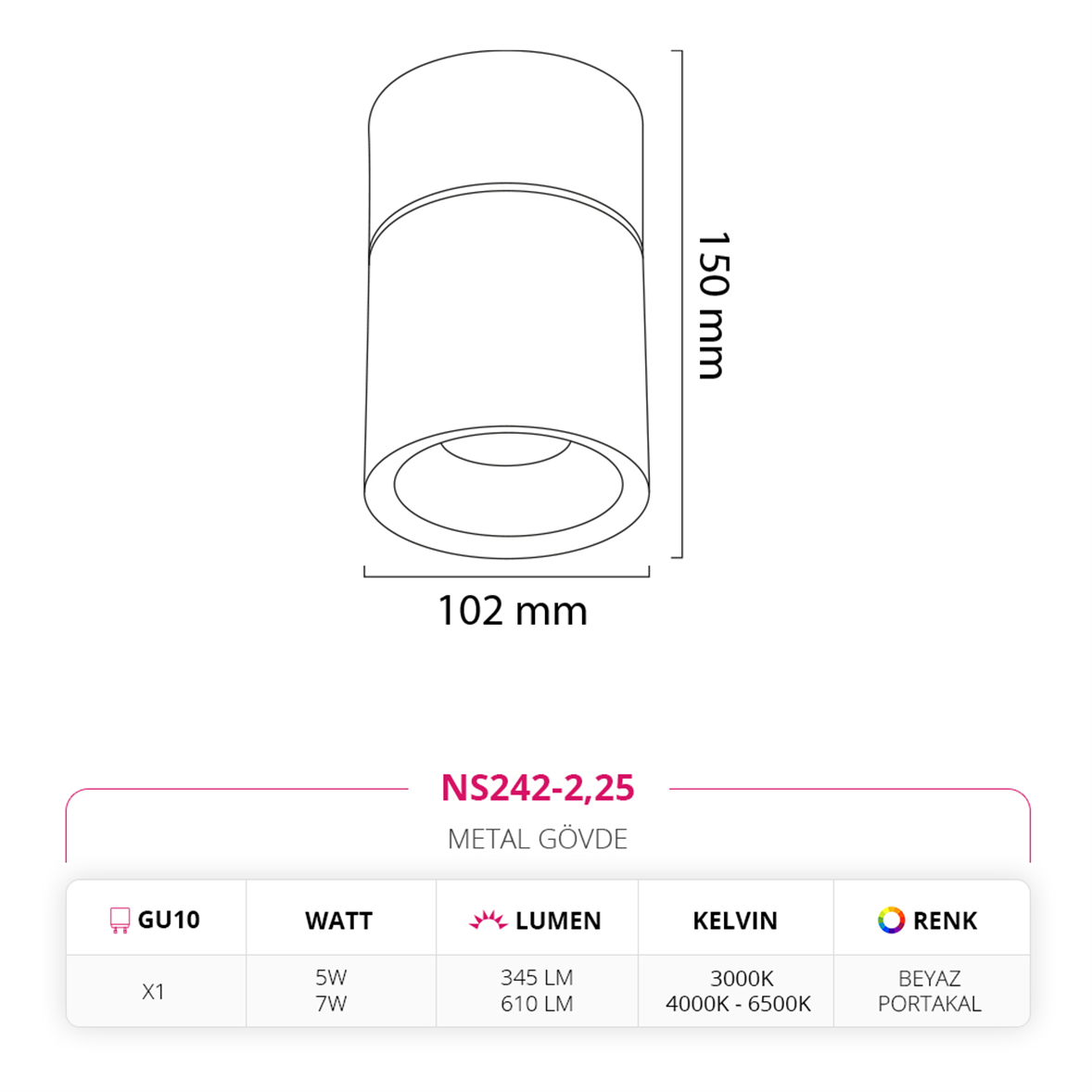This screenshot has width=1092, height=1092.
Task: Click the LUMEN column header text
Action: coord(558,921)
